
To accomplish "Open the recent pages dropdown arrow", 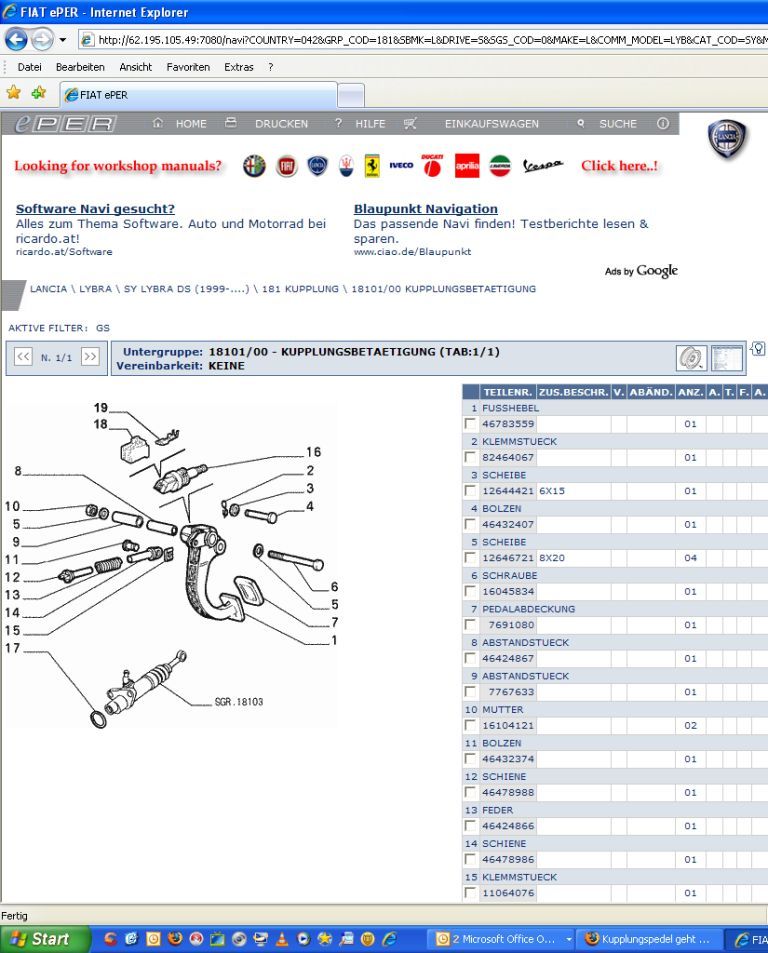I will pyautogui.click(x=63, y=40).
